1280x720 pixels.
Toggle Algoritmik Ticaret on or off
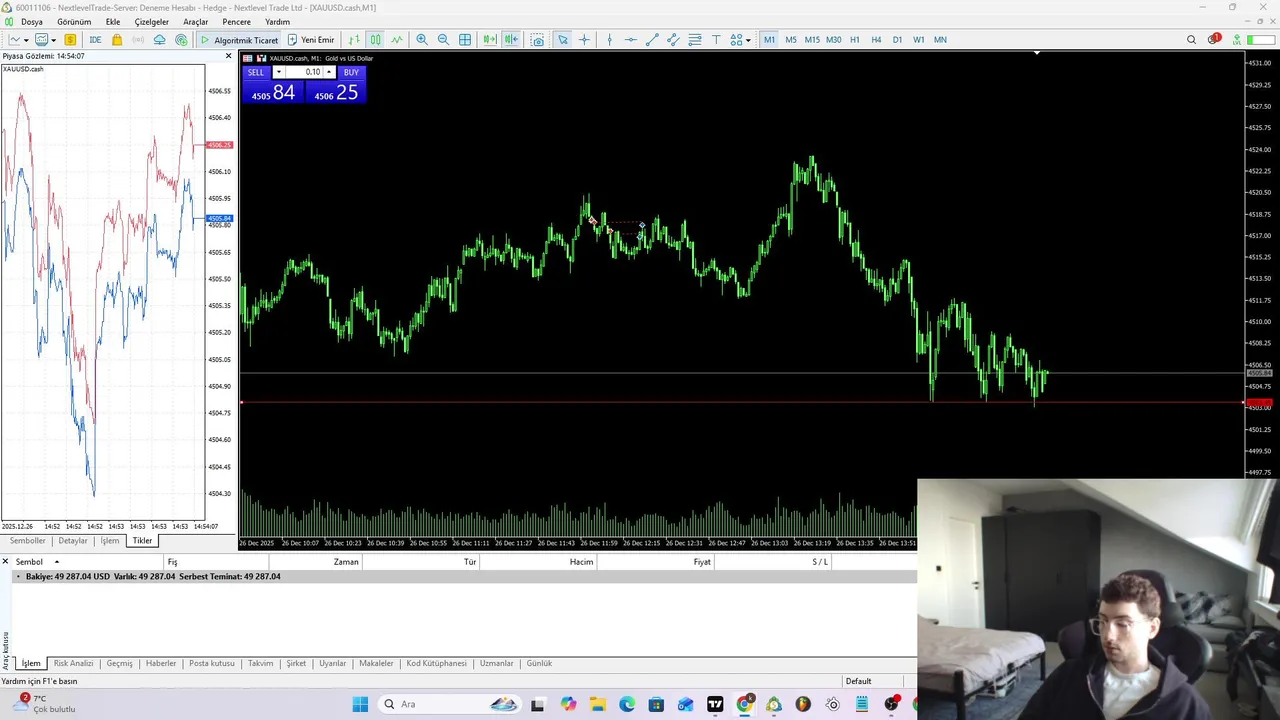[239, 40]
